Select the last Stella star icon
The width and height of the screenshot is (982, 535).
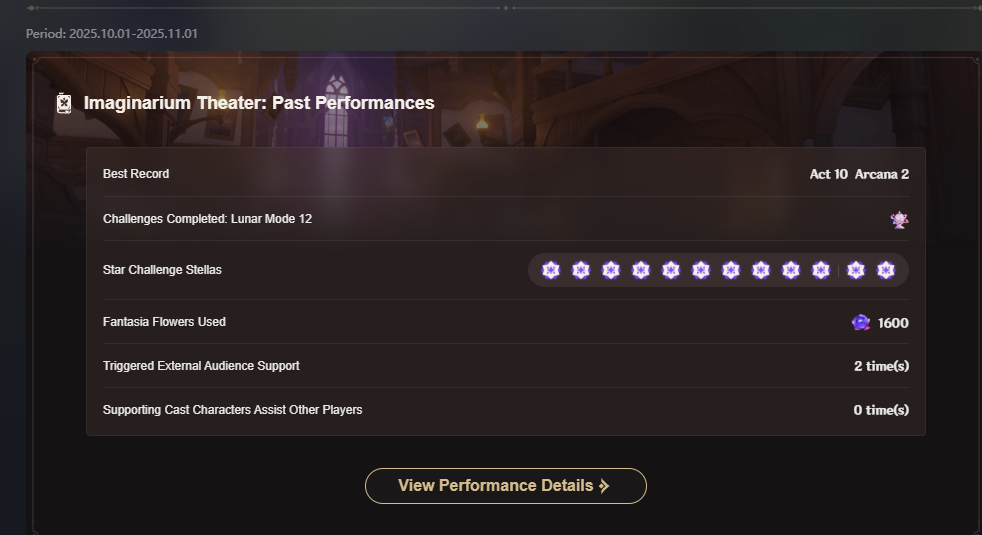pyautogui.click(x=885, y=270)
